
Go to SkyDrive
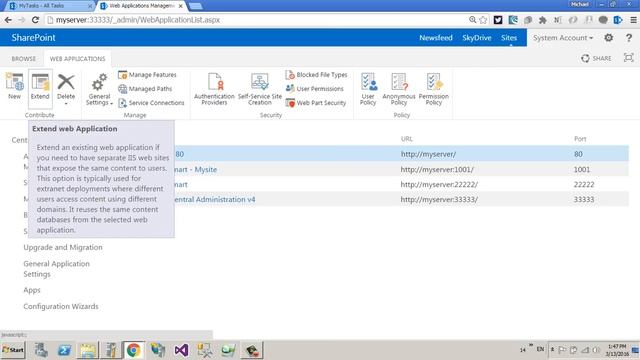point(477,38)
